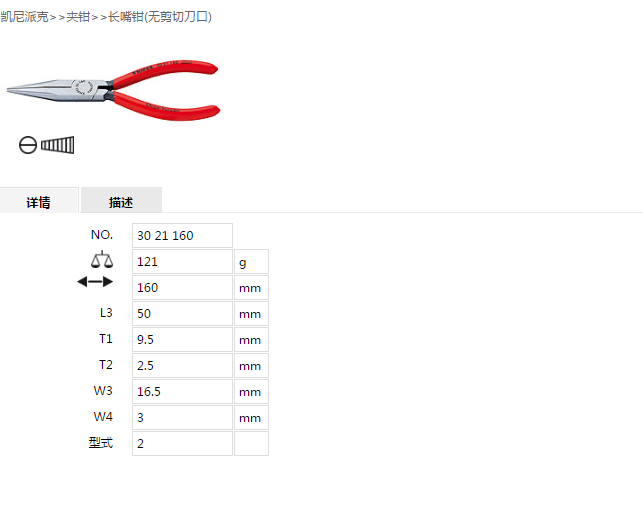Click the T2 value field showing 2.5
The height and width of the screenshot is (509, 643).
pyautogui.click(x=182, y=365)
